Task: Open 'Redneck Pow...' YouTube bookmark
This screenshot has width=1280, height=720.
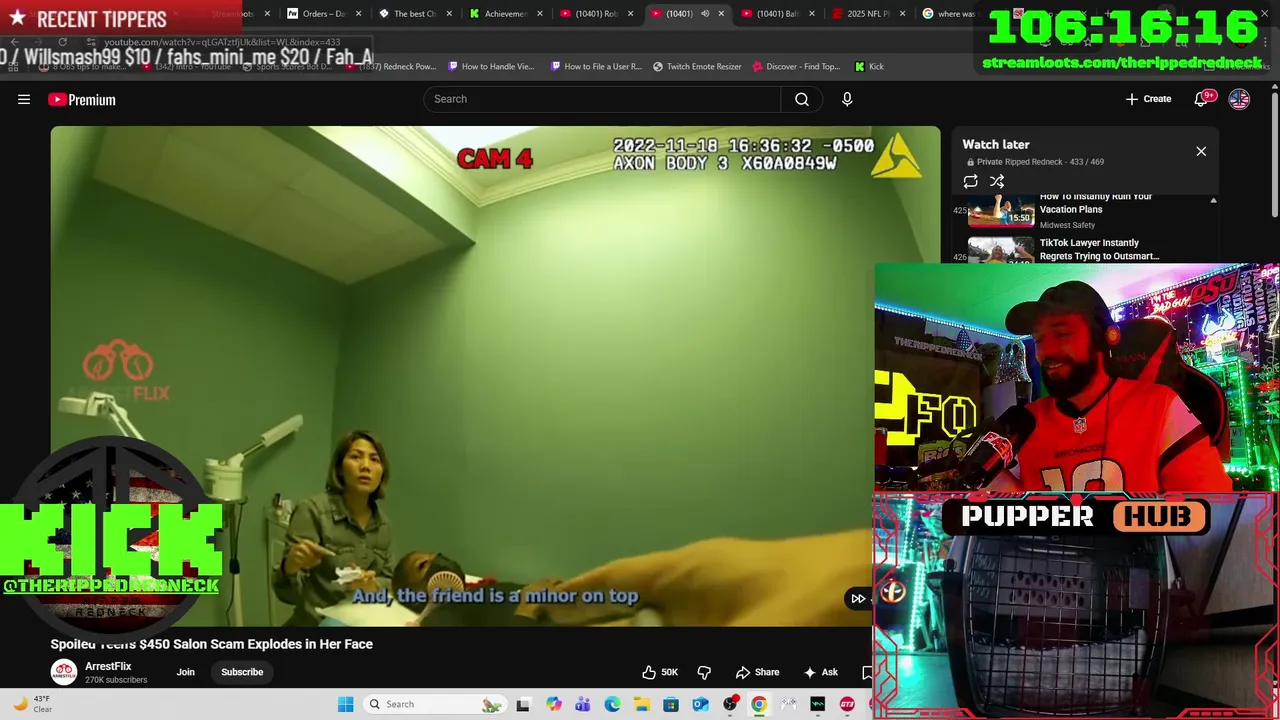Action: coord(390,66)
